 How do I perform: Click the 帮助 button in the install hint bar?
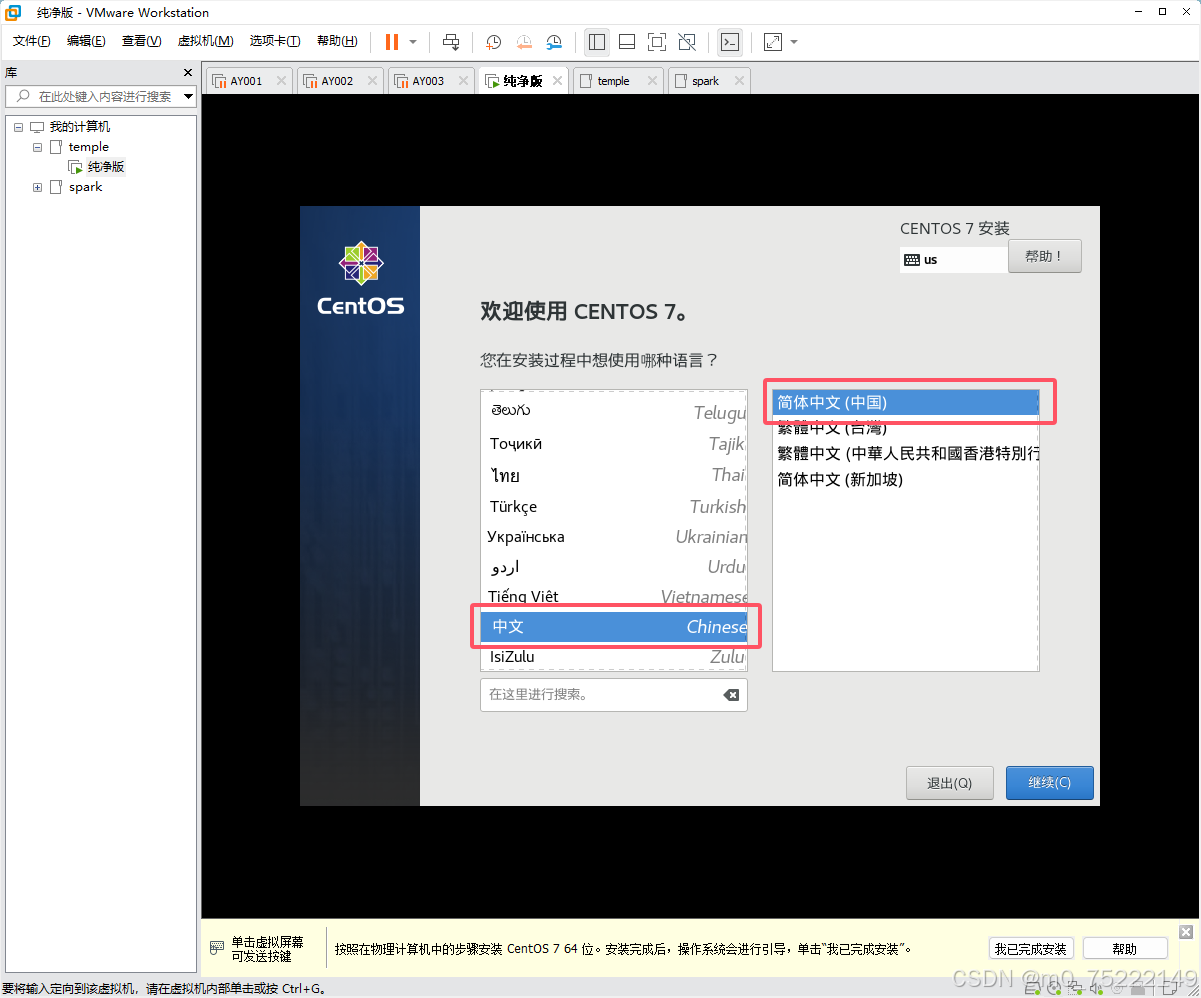pos(1125,949)
